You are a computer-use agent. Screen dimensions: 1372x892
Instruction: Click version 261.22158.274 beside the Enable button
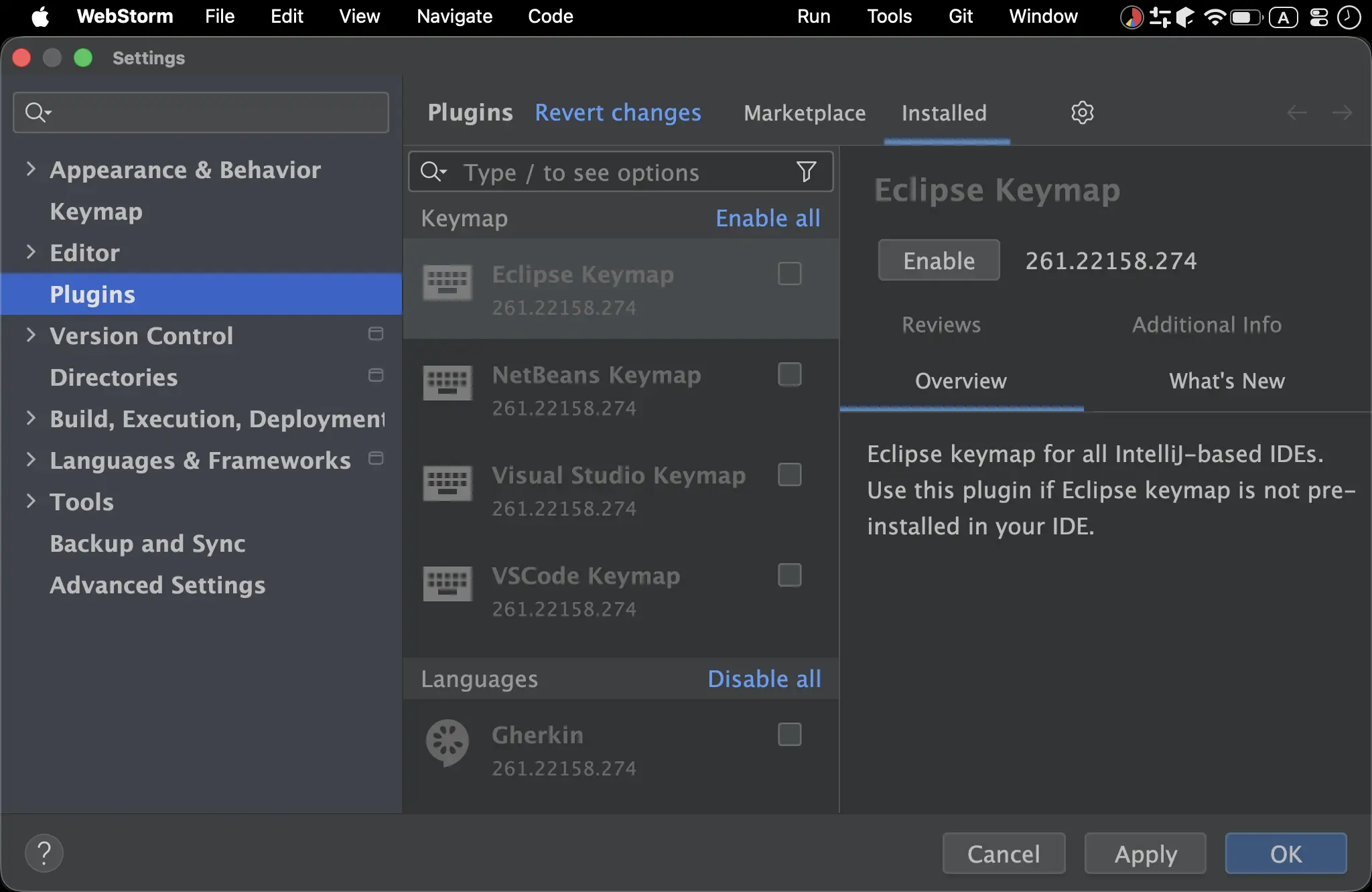(1111, 261)
